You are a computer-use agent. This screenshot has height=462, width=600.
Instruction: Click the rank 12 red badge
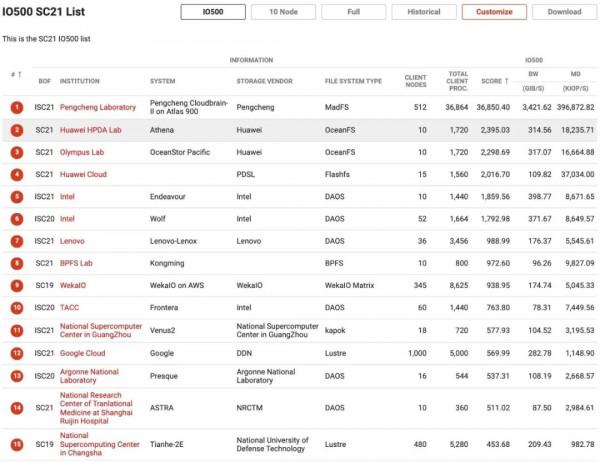pyautogui.click(x=16, y=352)
